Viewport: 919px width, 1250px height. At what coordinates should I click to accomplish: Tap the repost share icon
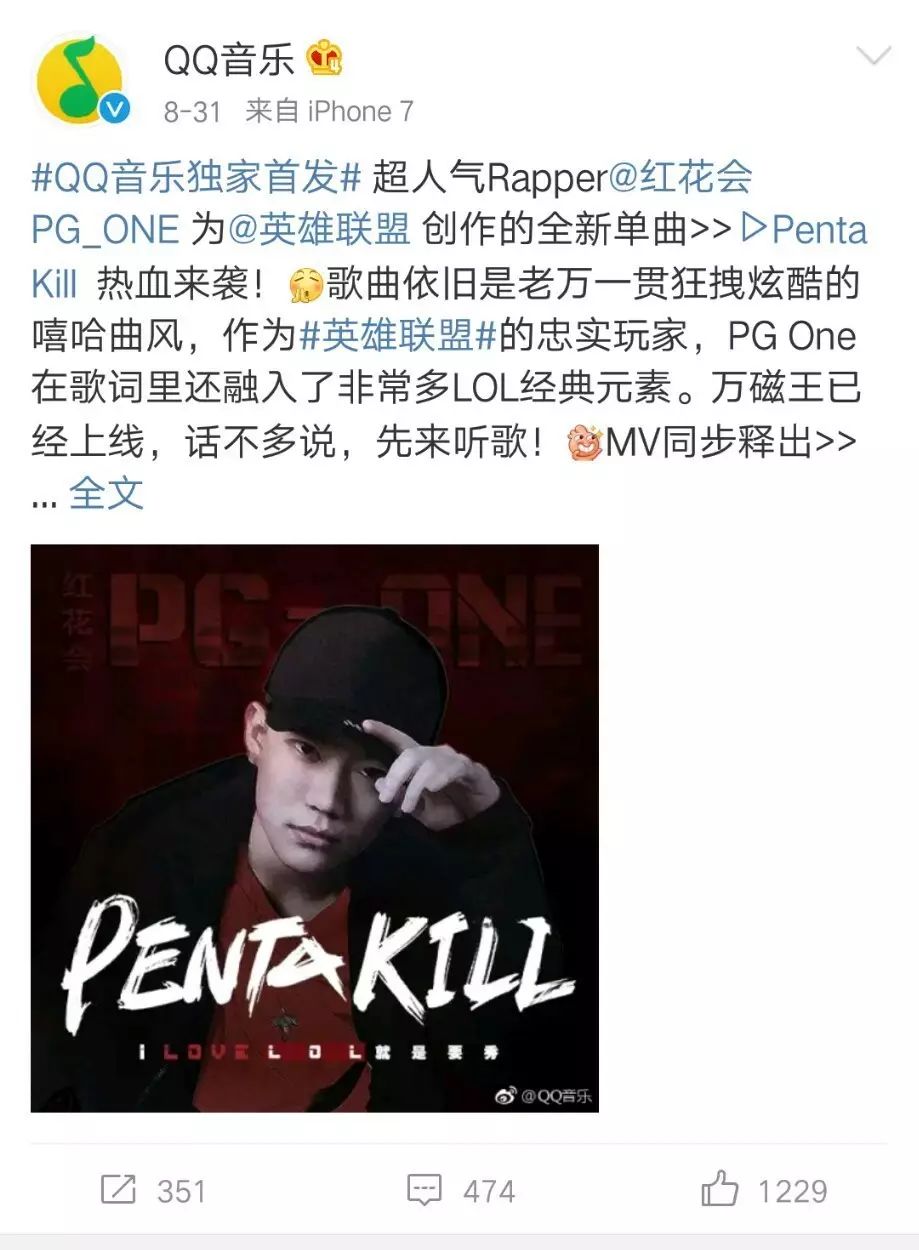(118, 1190)
